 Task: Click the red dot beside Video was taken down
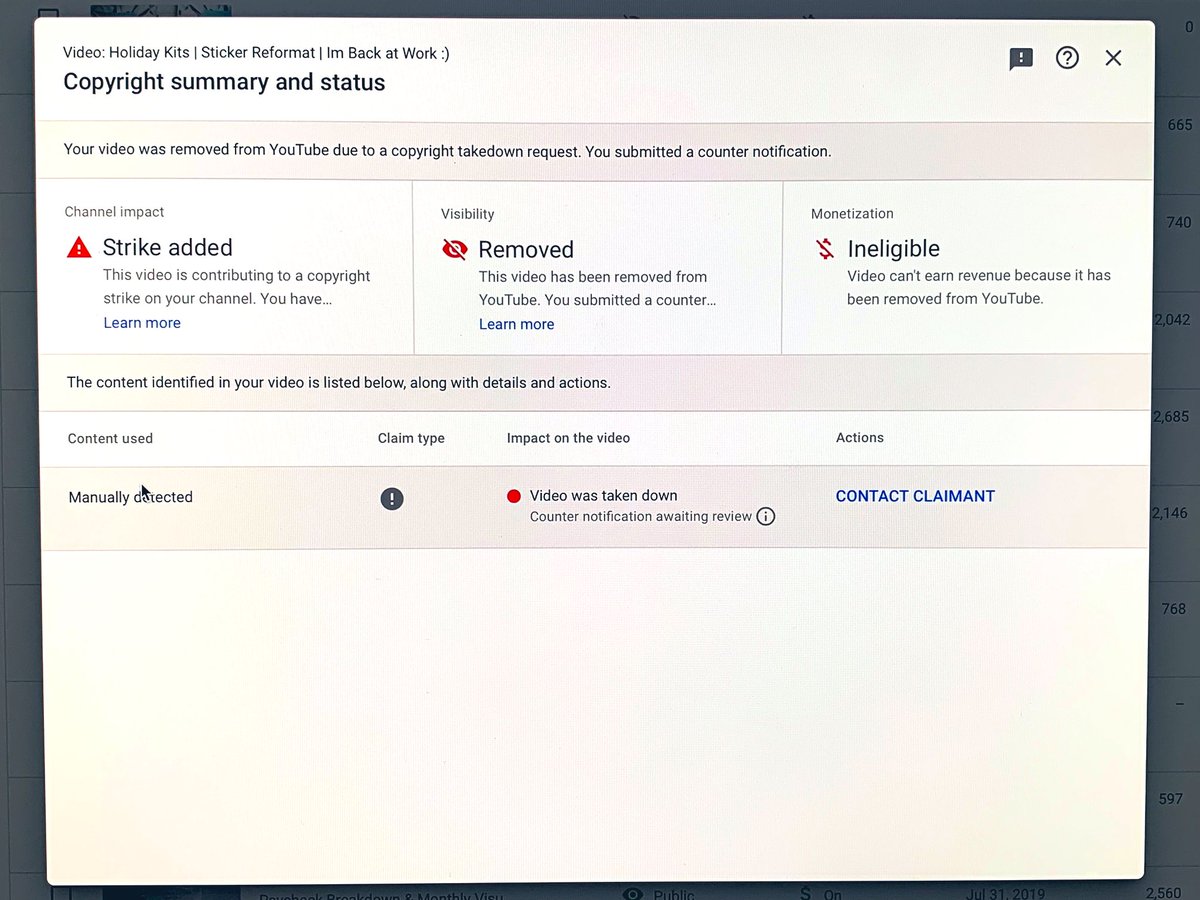point(514,496)
